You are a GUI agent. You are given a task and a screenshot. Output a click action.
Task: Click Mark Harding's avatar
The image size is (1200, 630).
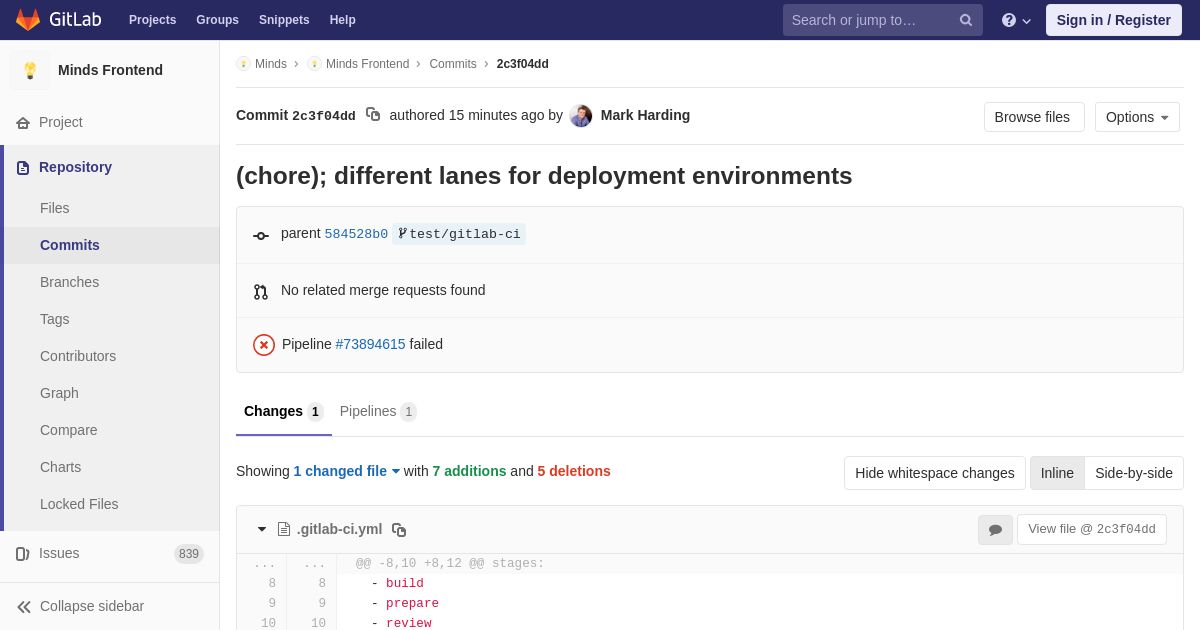581,116
